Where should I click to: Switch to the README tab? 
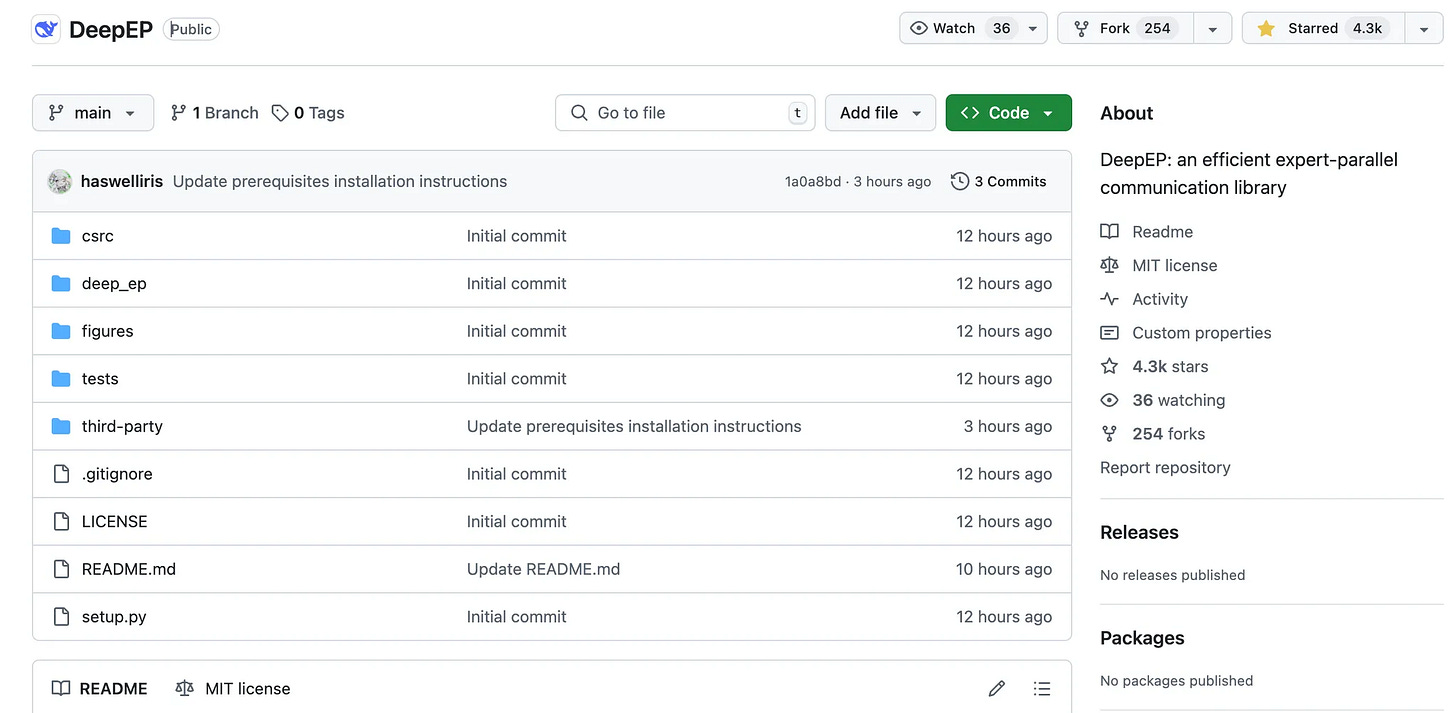[99, 688]
